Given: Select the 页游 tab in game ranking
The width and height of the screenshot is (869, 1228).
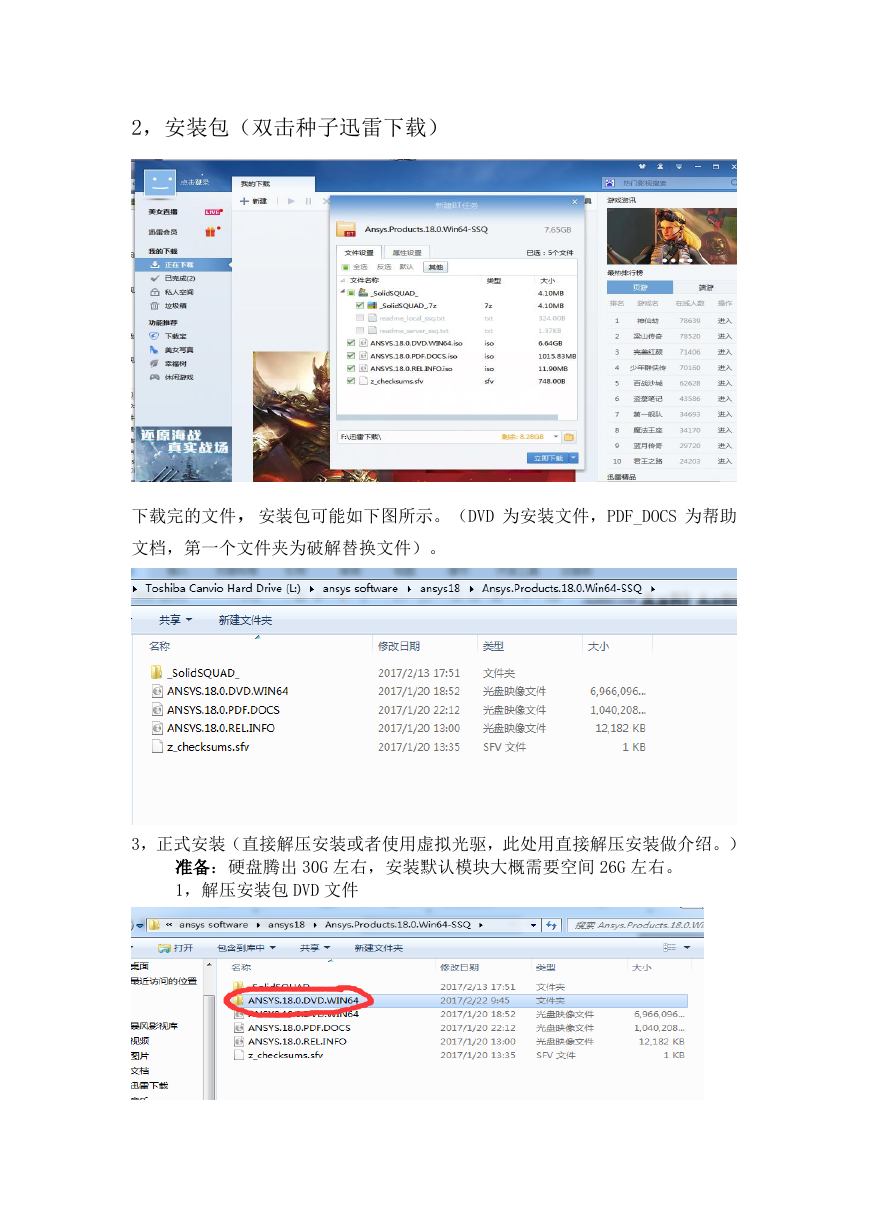Looking at the screenshot, I should click(640, 287).
